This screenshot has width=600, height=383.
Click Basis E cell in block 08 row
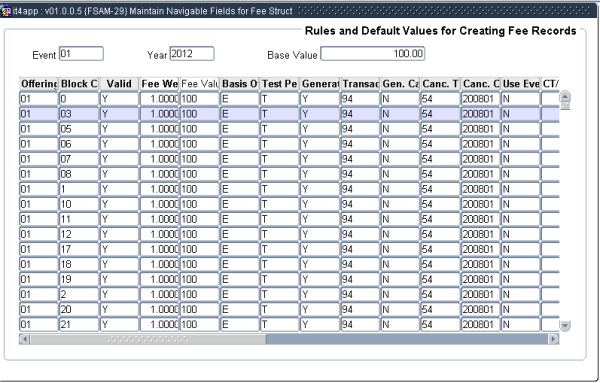(x=240, y=174)
